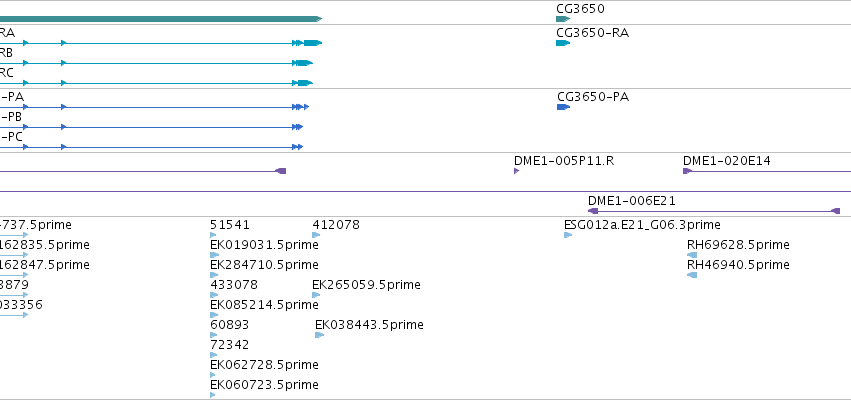The image size is (851, 400).
Task: Select the 412078 feature label
Action: click(x=336, y=225)
